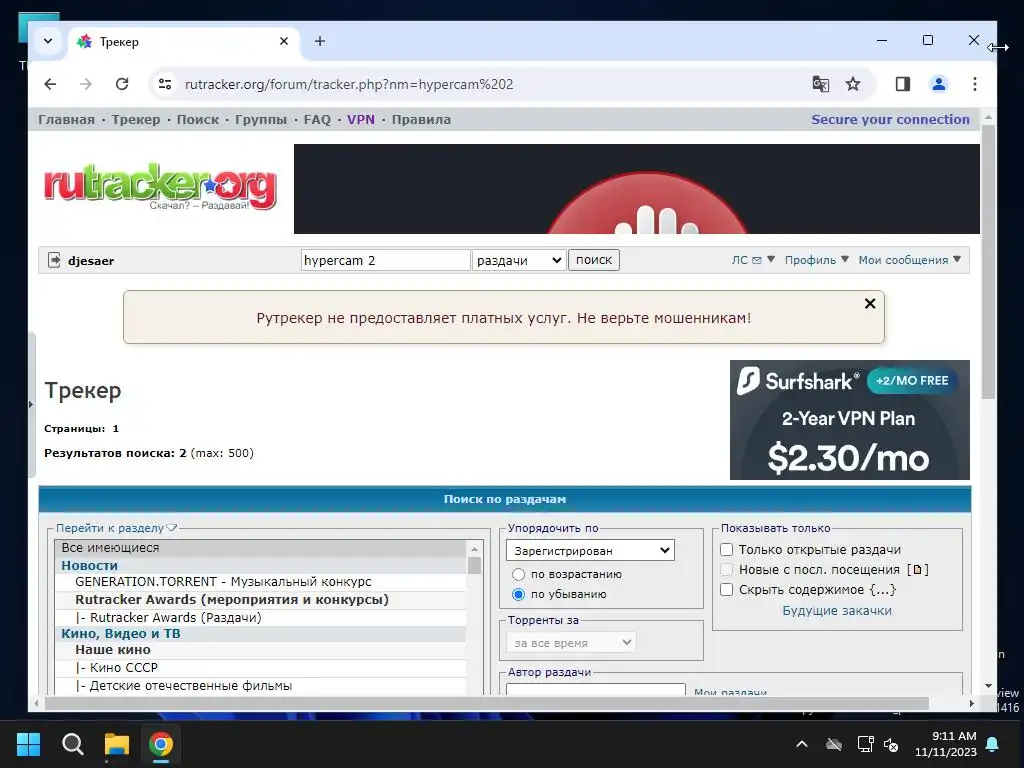The width and height of the screenshot is (1024, 768).
Task: Open Правила in top menu
Action: tap(421, 120)
